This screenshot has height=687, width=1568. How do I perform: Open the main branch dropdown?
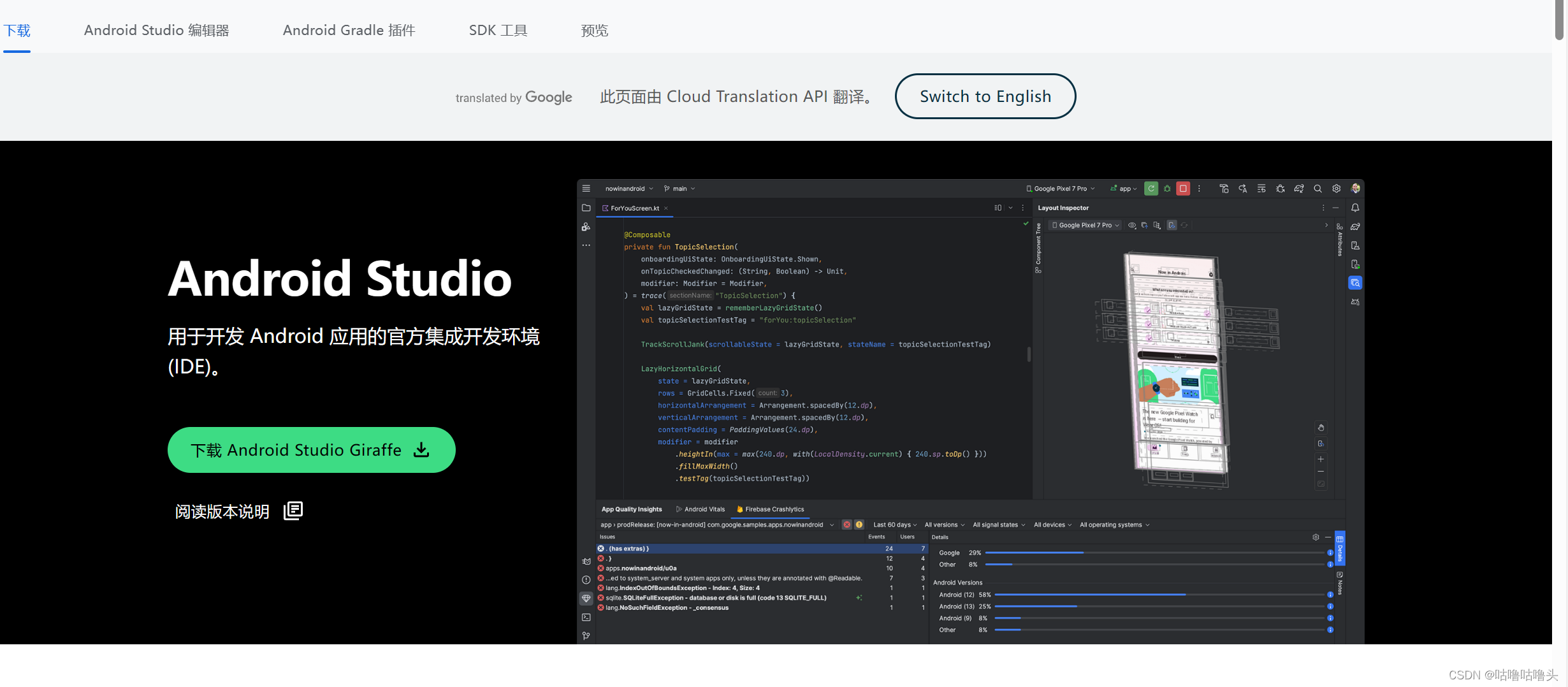pyautogui.click(x=679, y=189)
